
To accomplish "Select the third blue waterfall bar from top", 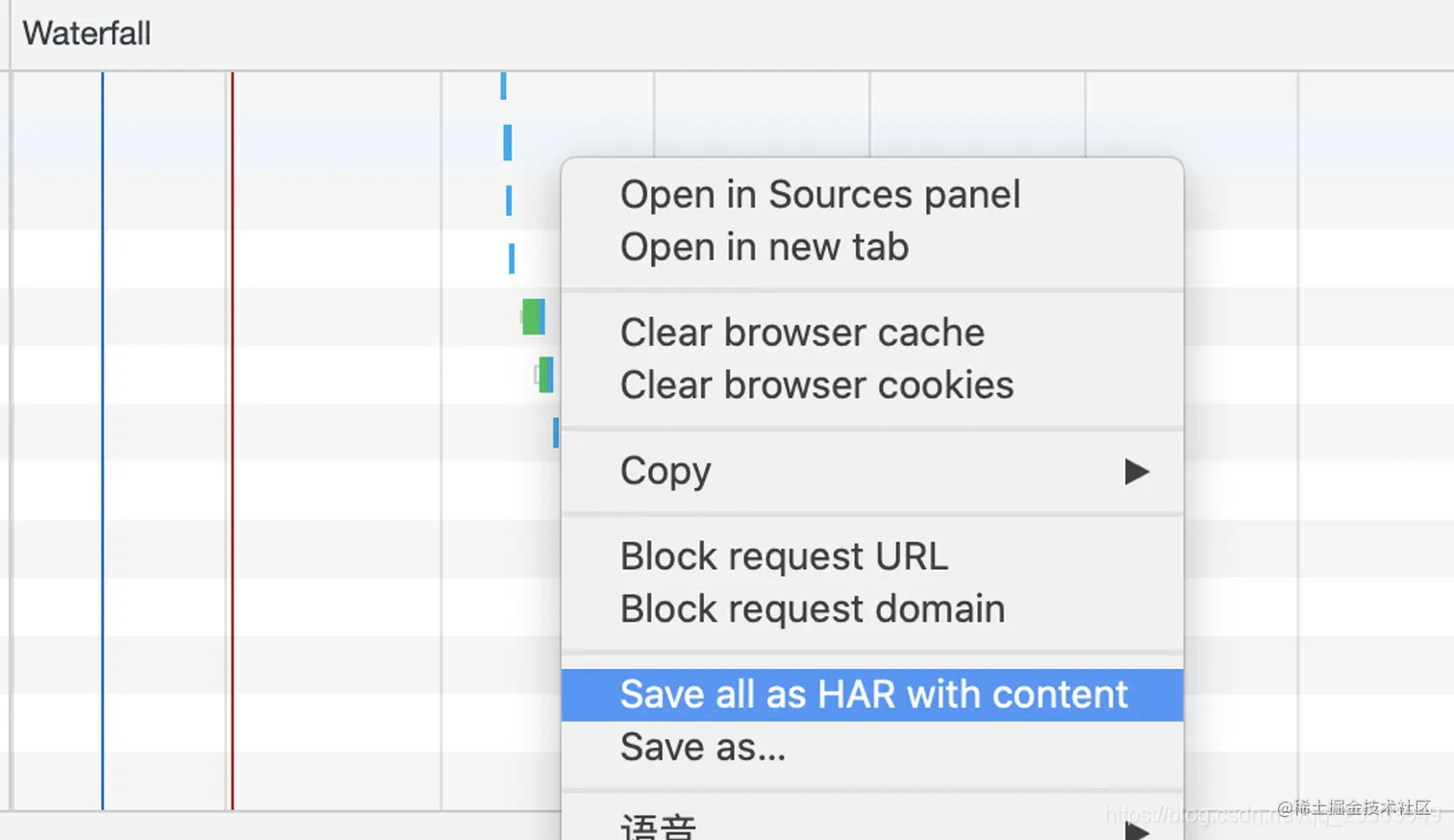I will [x=509, y=201].
